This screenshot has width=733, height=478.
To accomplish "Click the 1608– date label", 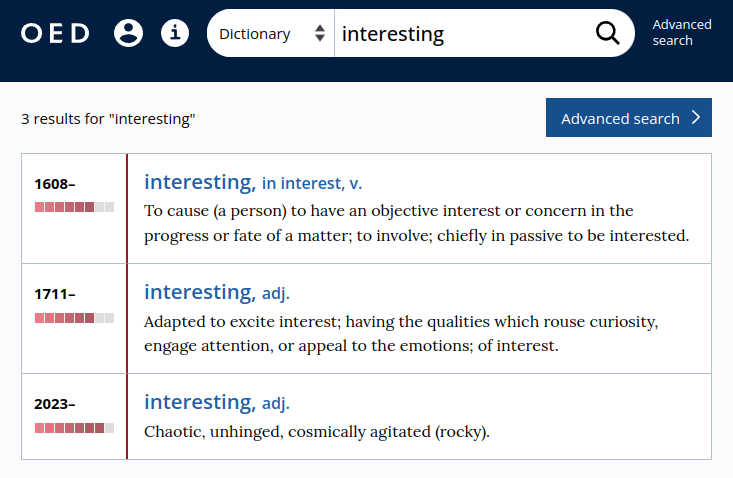I will point(55,184).
